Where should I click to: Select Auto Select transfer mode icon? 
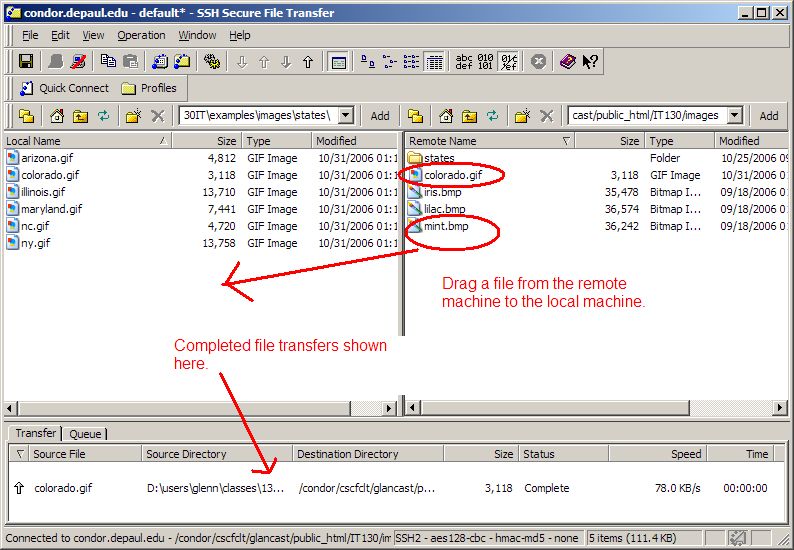pos(508,62)
